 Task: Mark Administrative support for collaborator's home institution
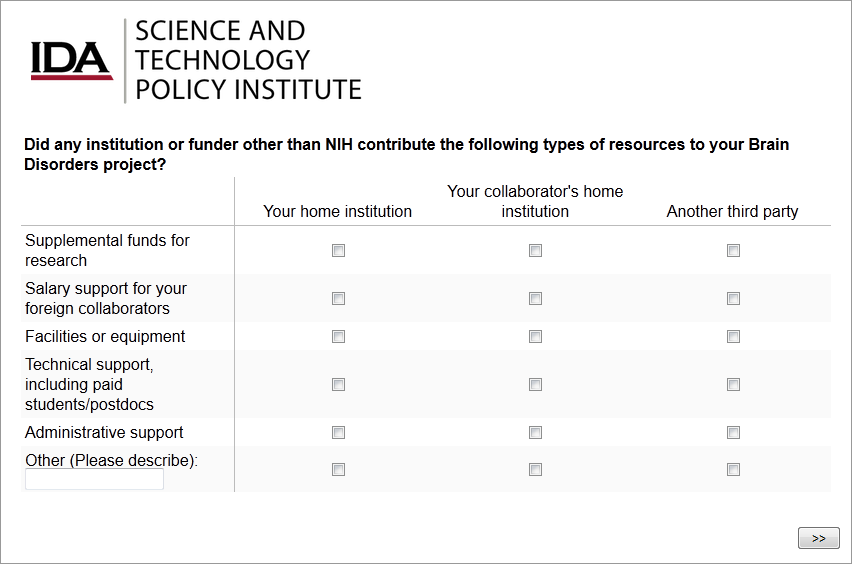535,433
